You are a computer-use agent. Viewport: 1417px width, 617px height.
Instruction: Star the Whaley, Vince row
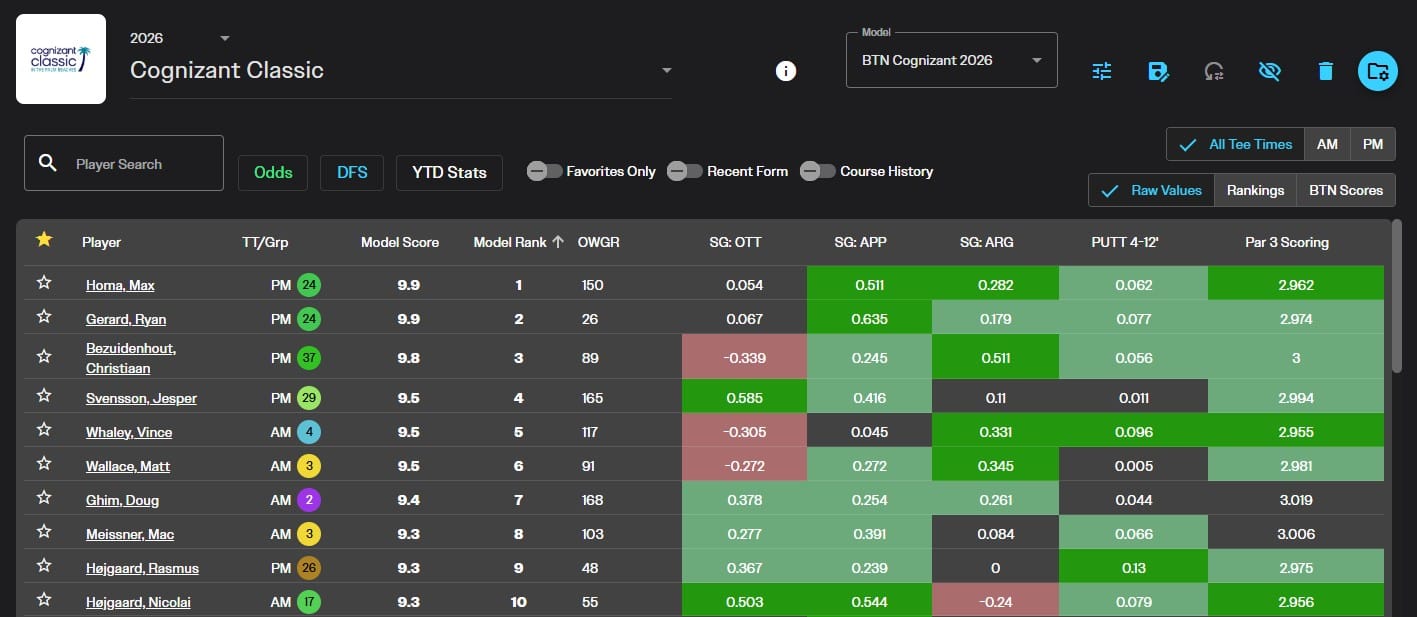point(44,430)
